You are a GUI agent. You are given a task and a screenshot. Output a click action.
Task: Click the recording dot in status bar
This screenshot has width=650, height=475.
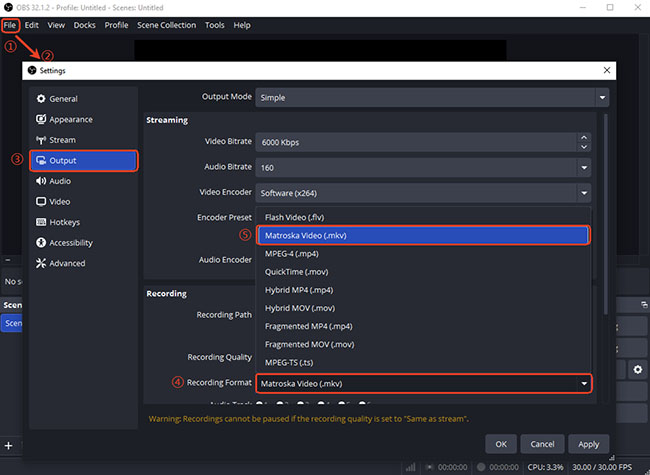click(481, 467)
